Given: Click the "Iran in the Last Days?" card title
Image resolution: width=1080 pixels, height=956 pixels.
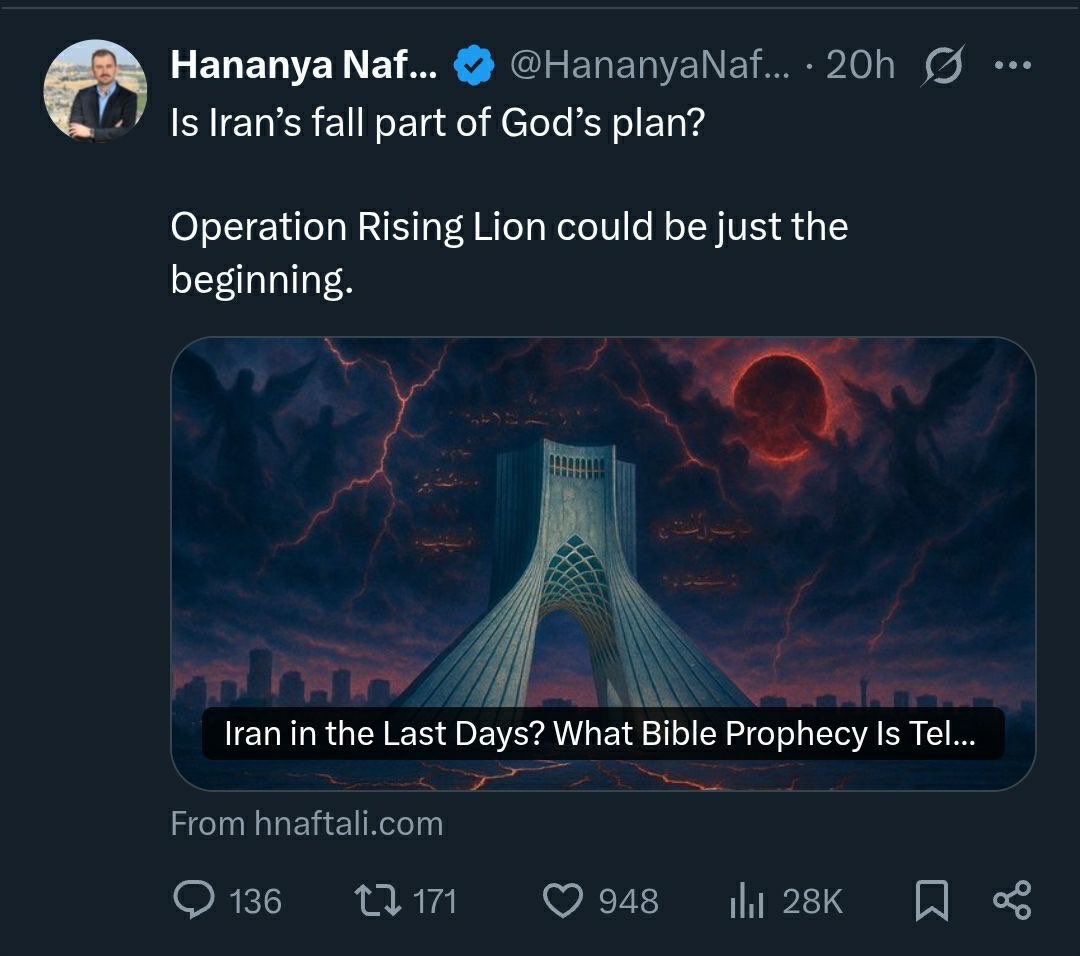Looking at the screenshot, I should tap(600, 734).
